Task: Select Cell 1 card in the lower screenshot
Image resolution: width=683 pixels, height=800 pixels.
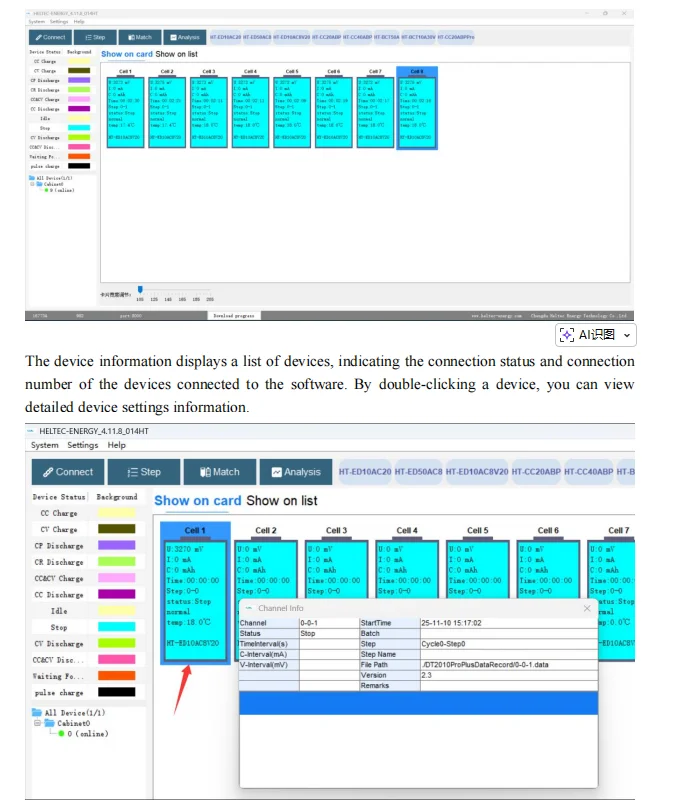Action: click(195, 593)
